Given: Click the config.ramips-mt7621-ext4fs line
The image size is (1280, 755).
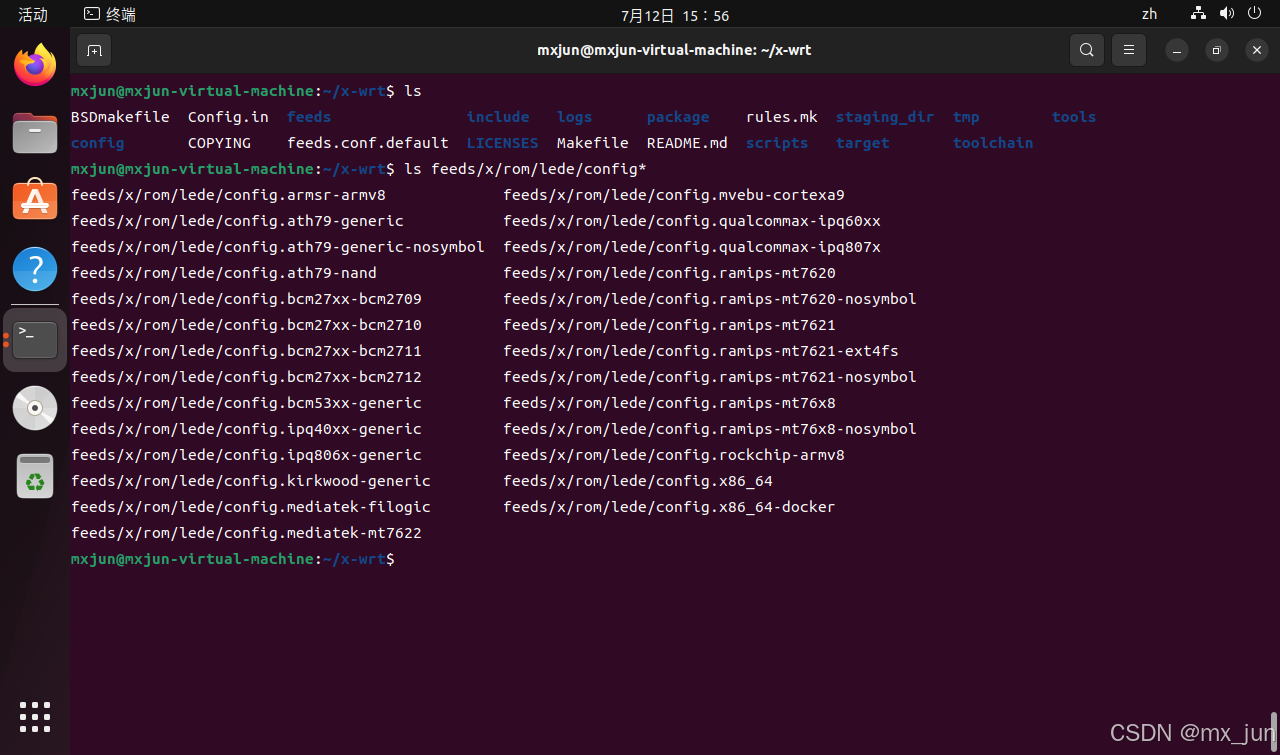Looking at the screenshot, I should point(701,351).
